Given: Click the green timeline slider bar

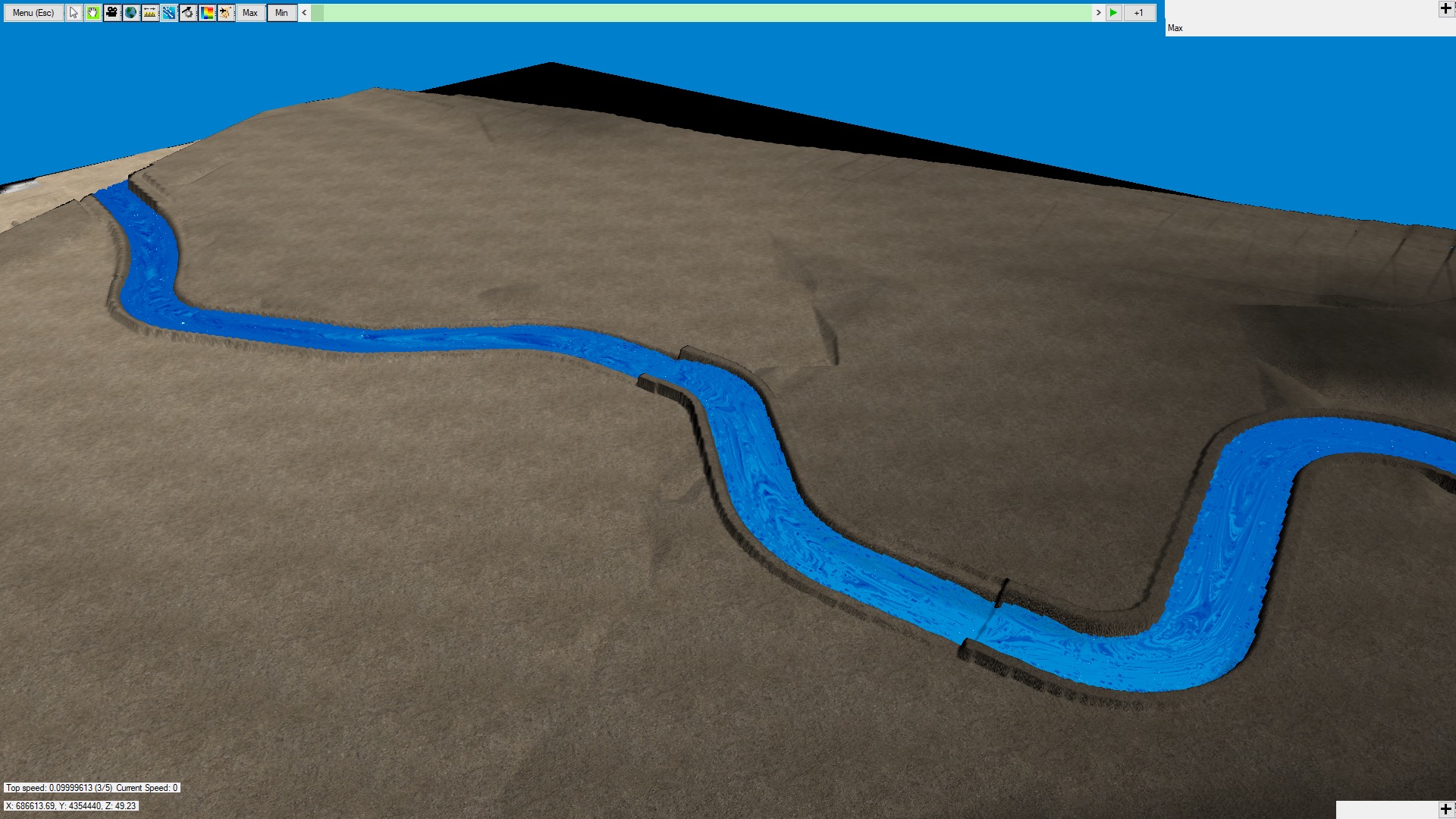Looking at the screenshot, I should [x=705, y=13].
